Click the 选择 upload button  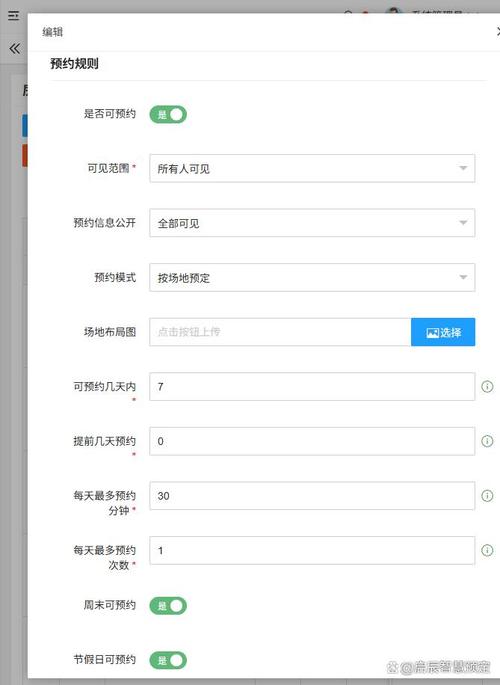(x=443, y=332)
